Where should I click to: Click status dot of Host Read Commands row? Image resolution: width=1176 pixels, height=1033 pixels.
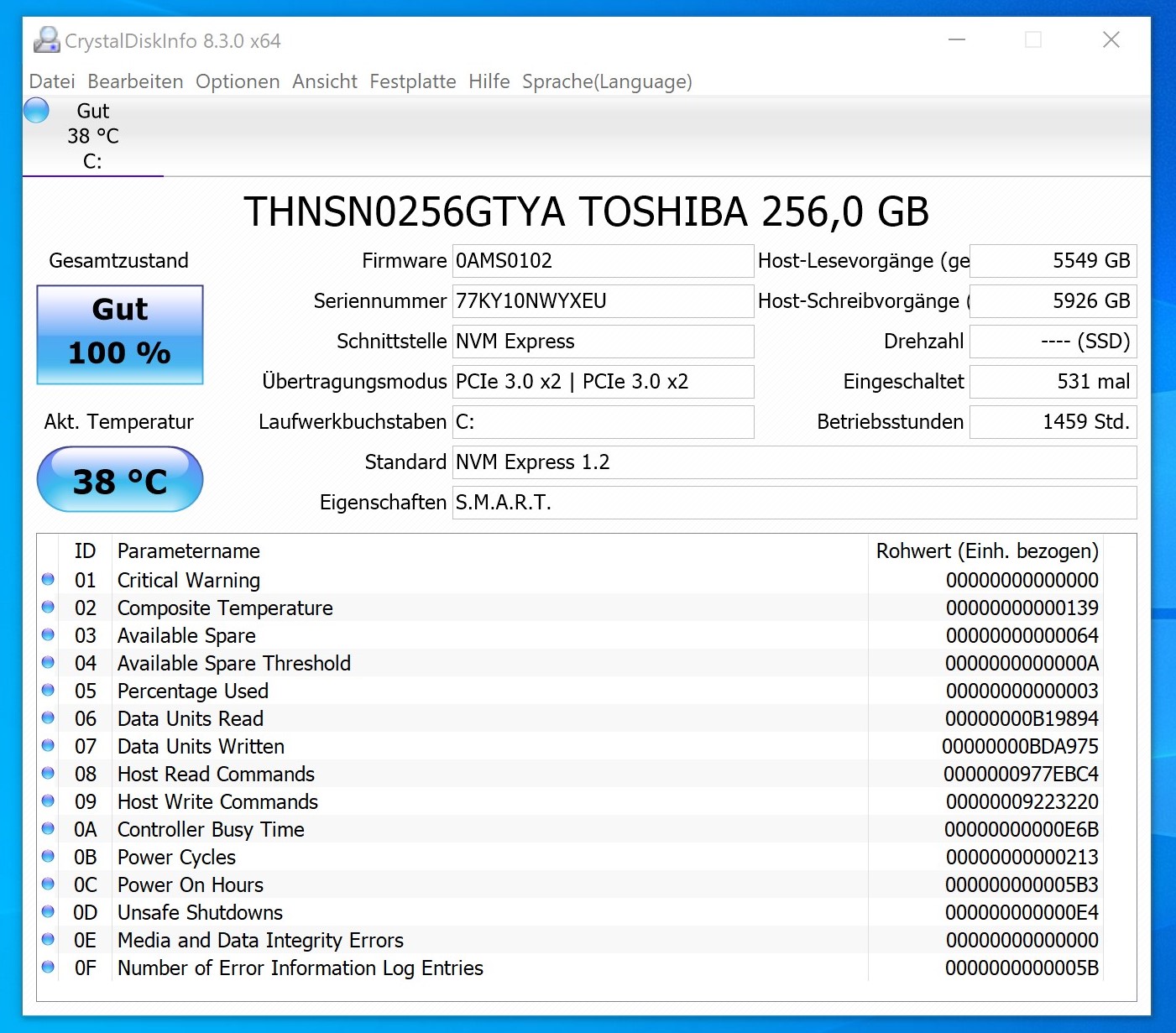pos(48,773)
